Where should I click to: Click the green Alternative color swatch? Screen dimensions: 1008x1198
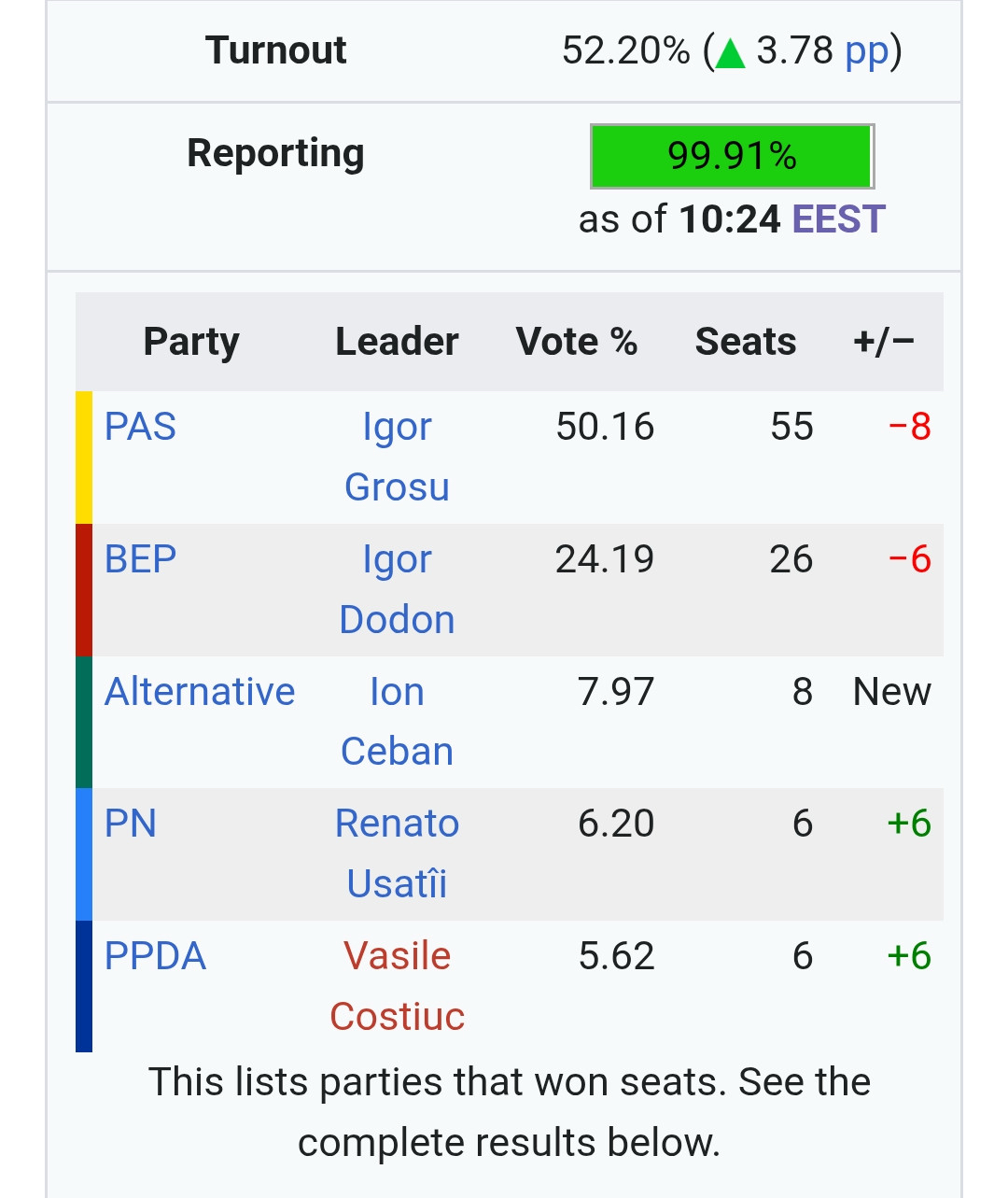click(84, 722)
